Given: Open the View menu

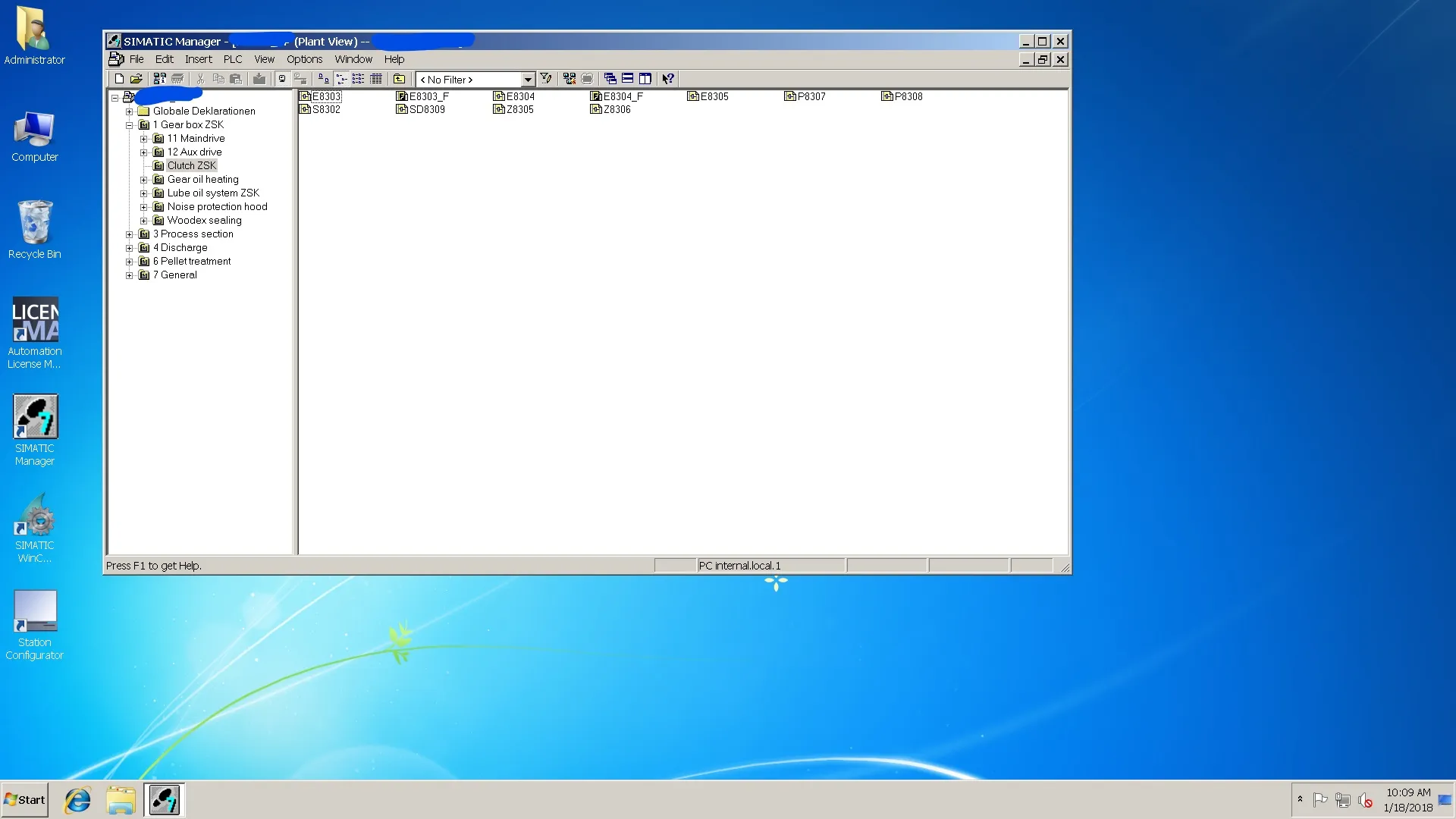Looking at the screenshot, I should point(265,59).
